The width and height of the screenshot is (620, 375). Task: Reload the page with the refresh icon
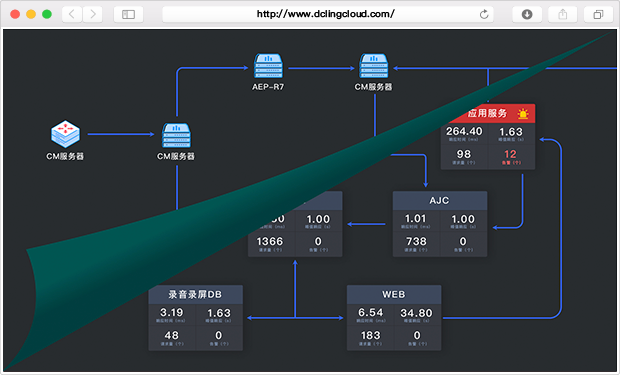(484, 15)
